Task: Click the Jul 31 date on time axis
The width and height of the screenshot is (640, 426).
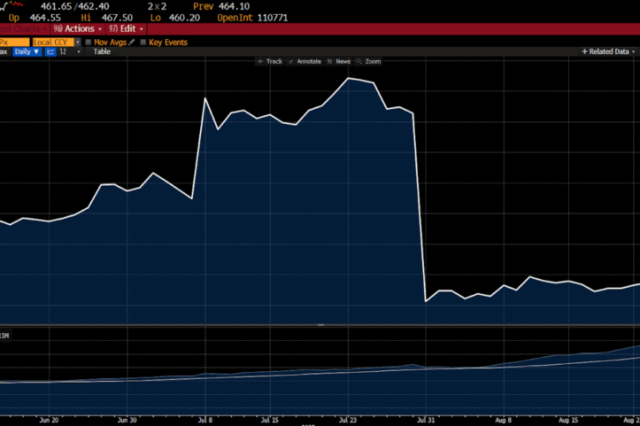Action: click(426, 421)
